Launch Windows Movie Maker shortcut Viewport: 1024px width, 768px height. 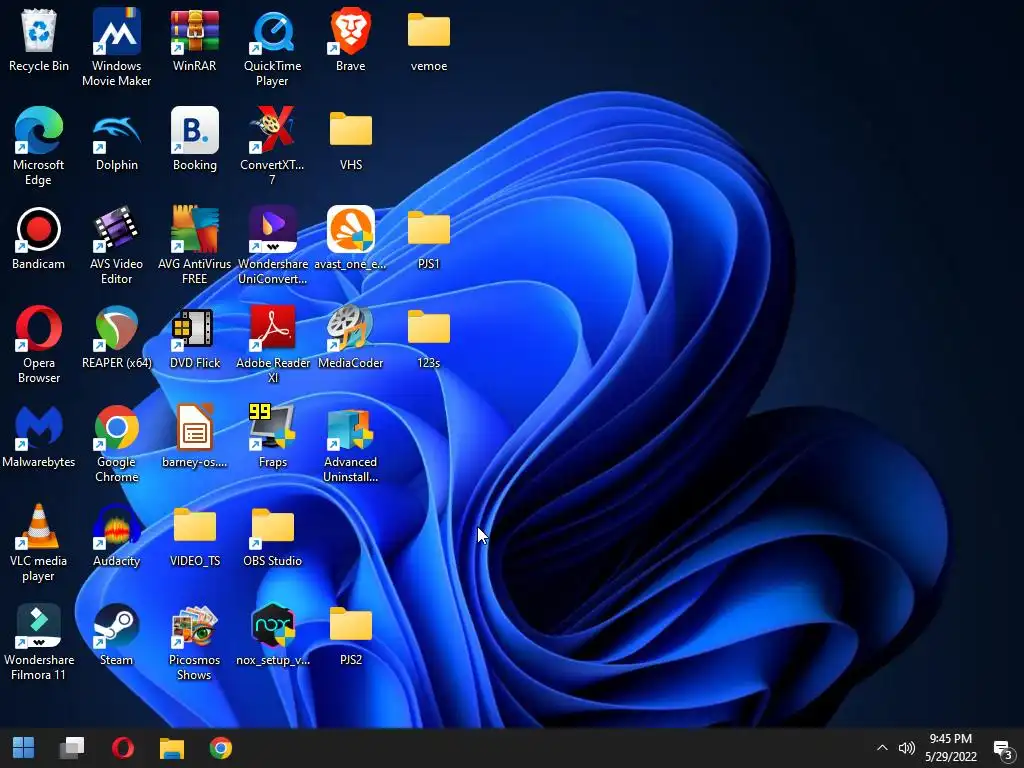coord(116,47)
